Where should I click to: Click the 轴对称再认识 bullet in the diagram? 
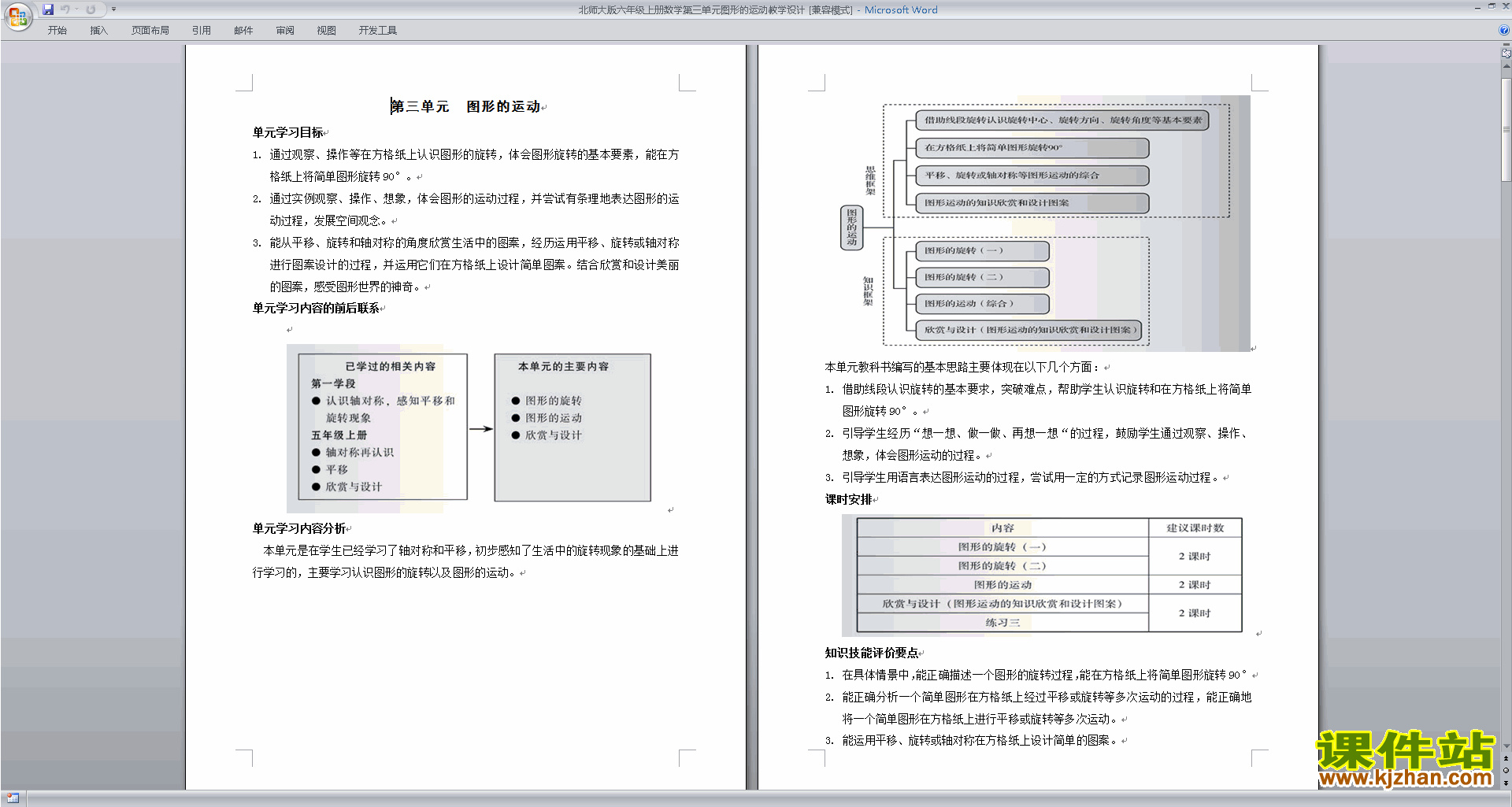(353, 452)
